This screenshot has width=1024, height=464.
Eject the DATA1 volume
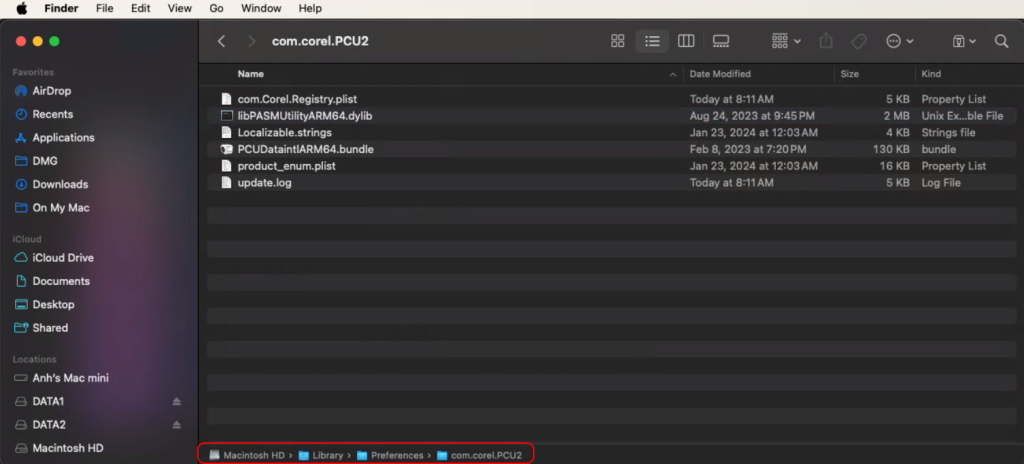[x=177, y=402]
